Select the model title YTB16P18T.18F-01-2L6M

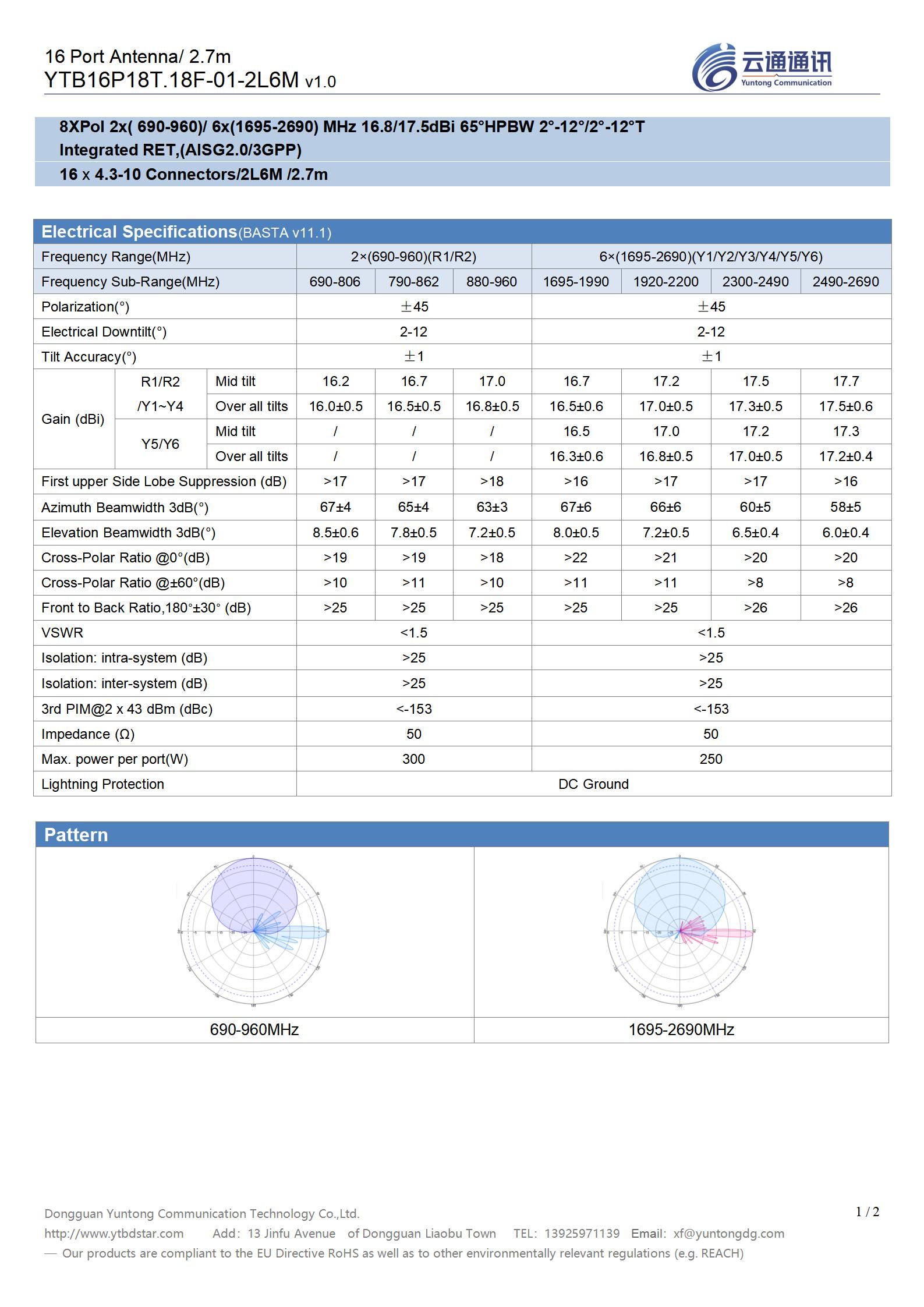(172, 80)
